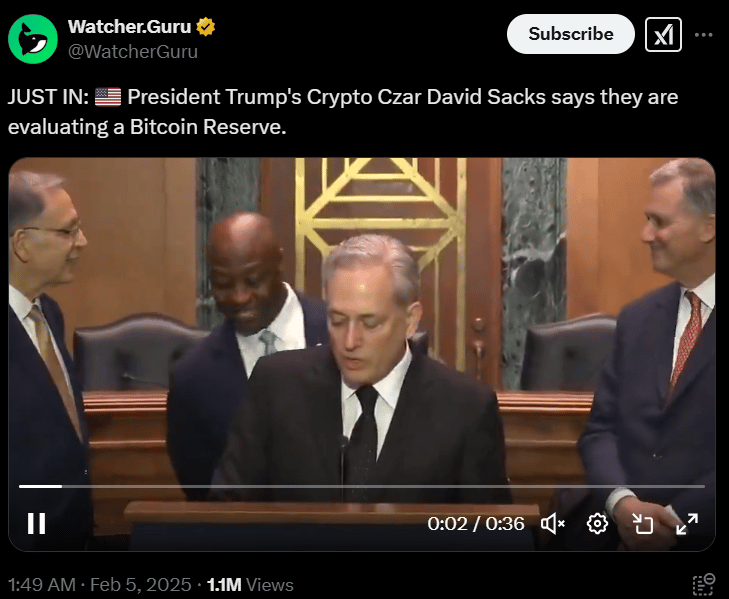Screen dimensions: 729x599
Task: Open video settings gear
Action: point(597,524)
